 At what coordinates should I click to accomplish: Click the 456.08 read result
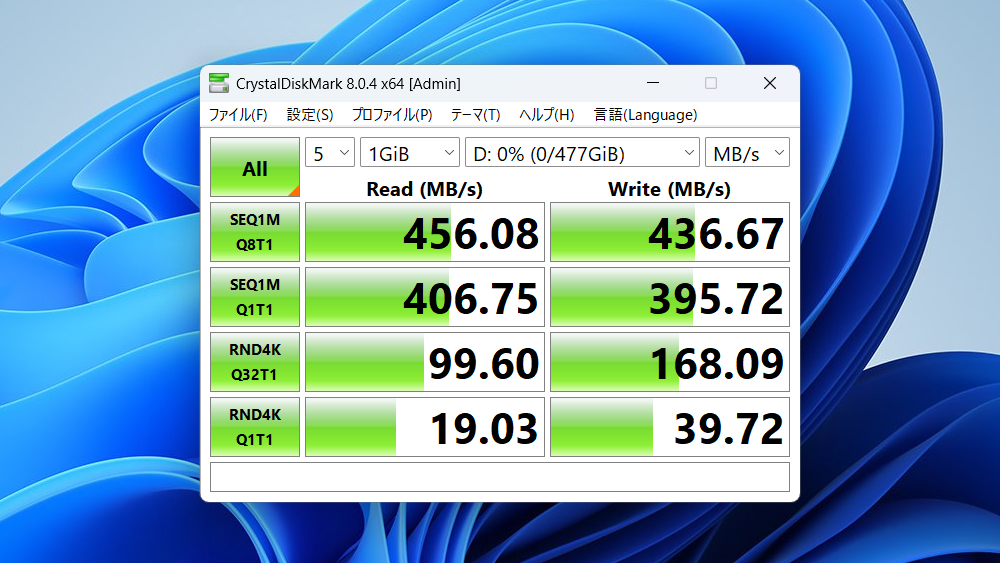(425, 232)
